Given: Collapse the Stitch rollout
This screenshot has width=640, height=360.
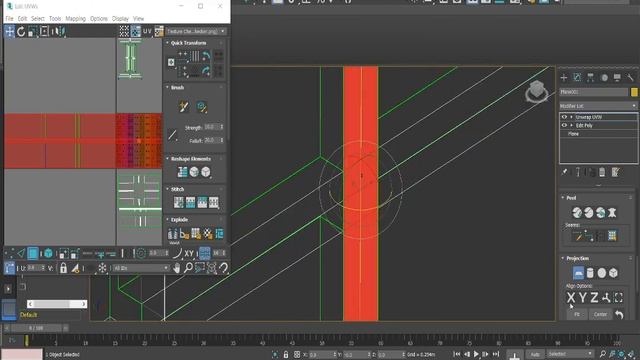Looking at the screenshot, I should click(177, 189).
